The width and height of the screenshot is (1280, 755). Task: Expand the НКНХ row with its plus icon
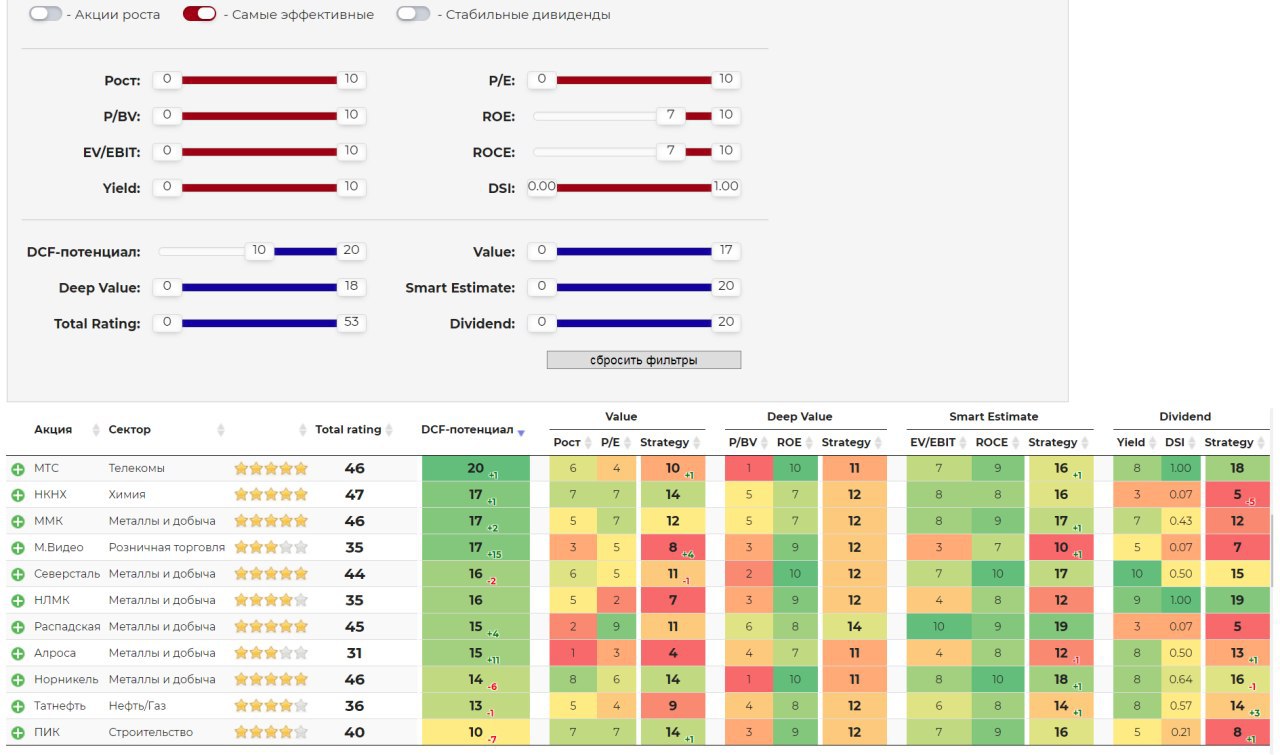pyautogui.click(x=18, y=495)
